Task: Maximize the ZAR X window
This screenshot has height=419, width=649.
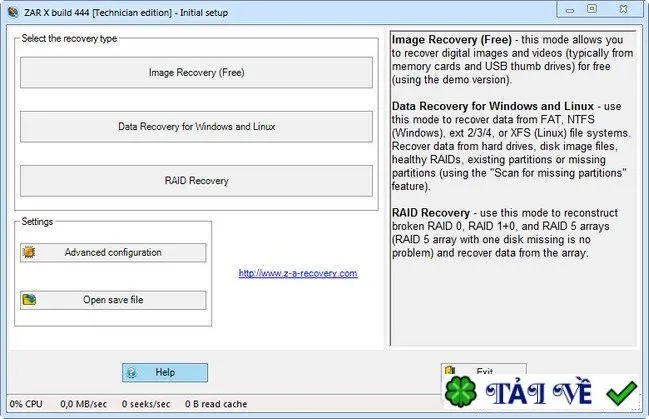Action: [x=592, y=9]
